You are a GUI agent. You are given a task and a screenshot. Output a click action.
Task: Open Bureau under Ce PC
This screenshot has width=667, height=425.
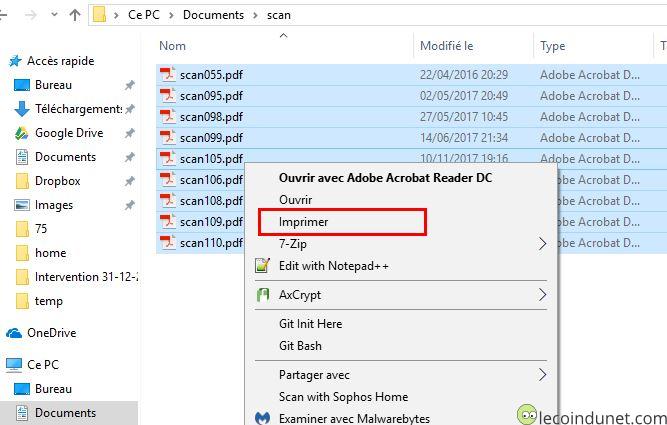pos(53,389)
